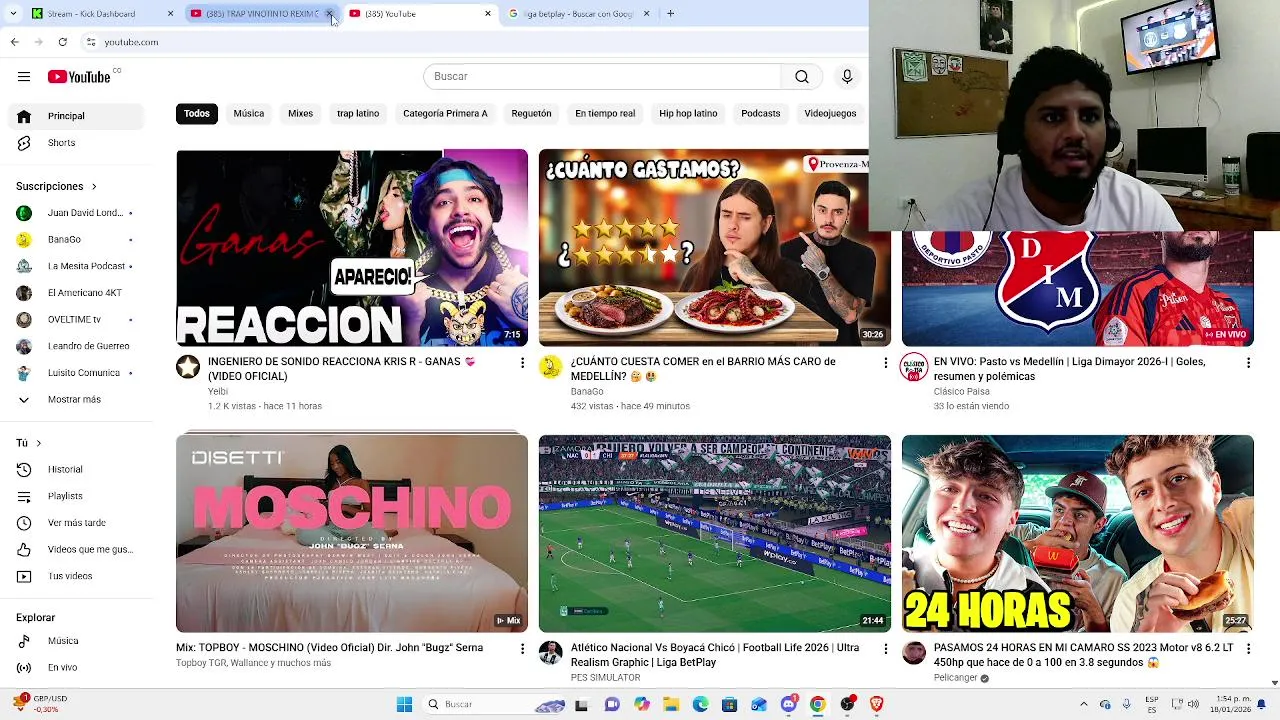The image size is (1280, 720).
Task: Select the trap latino chip
Action: pos(358,114)
